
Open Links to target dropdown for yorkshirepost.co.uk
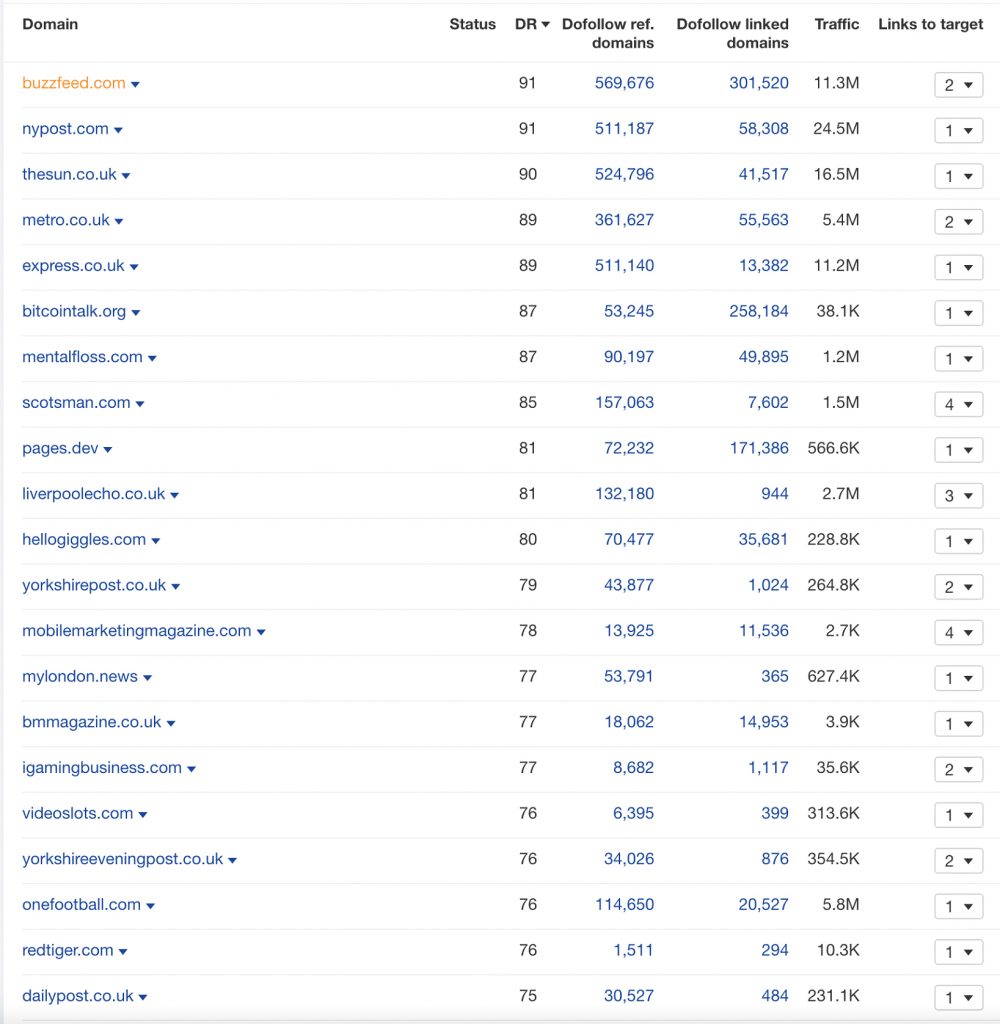(x=958, y=586)
